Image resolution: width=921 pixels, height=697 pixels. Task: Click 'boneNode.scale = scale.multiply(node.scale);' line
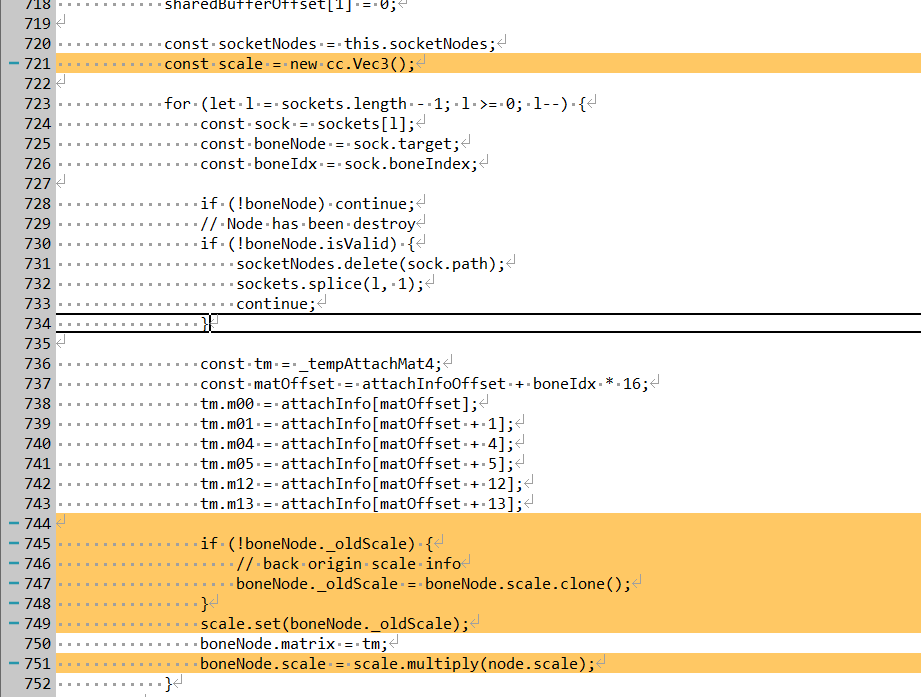(x=397, y=664)
